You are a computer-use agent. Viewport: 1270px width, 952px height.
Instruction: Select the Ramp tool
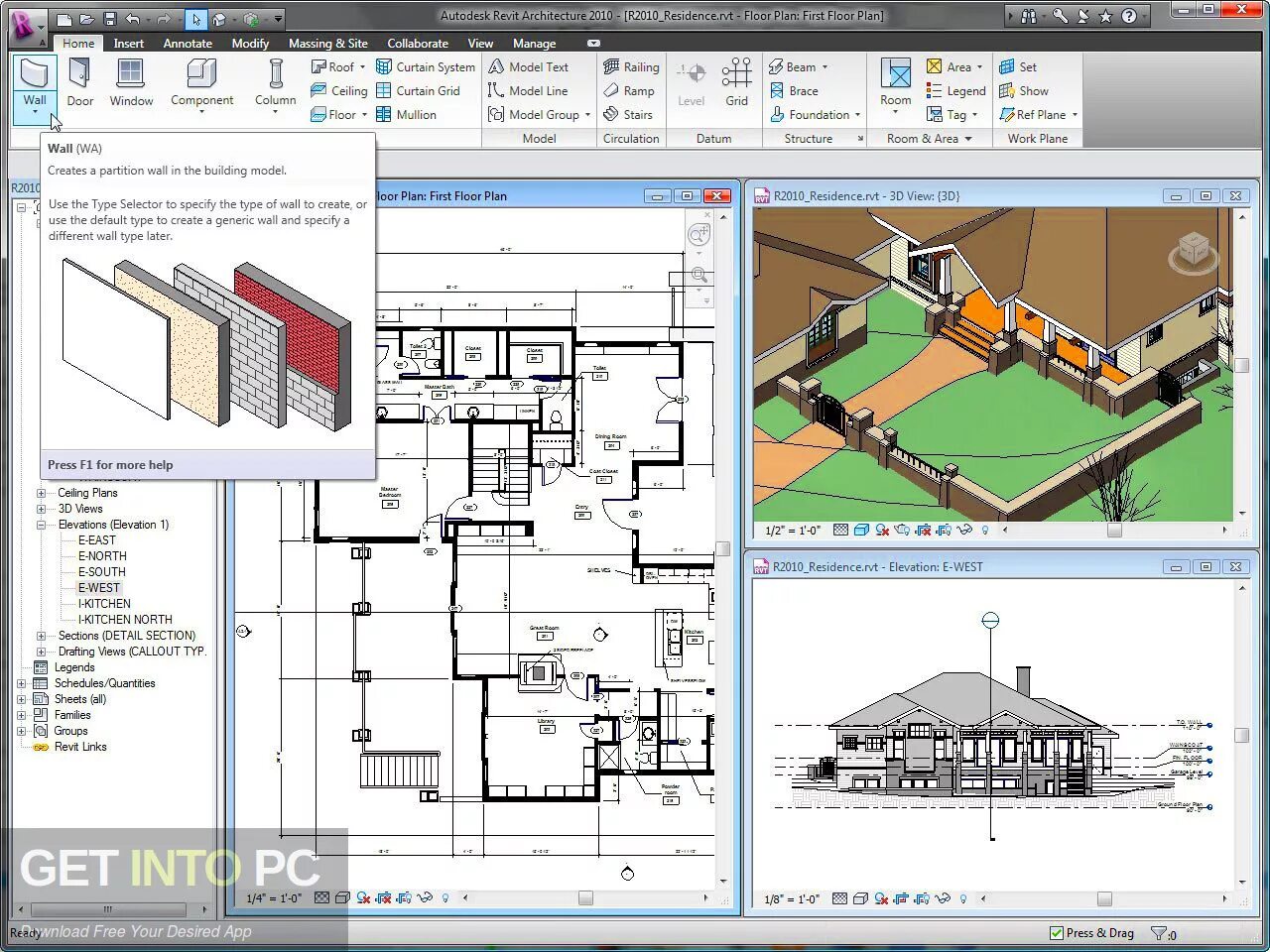[x=629, y=90]
